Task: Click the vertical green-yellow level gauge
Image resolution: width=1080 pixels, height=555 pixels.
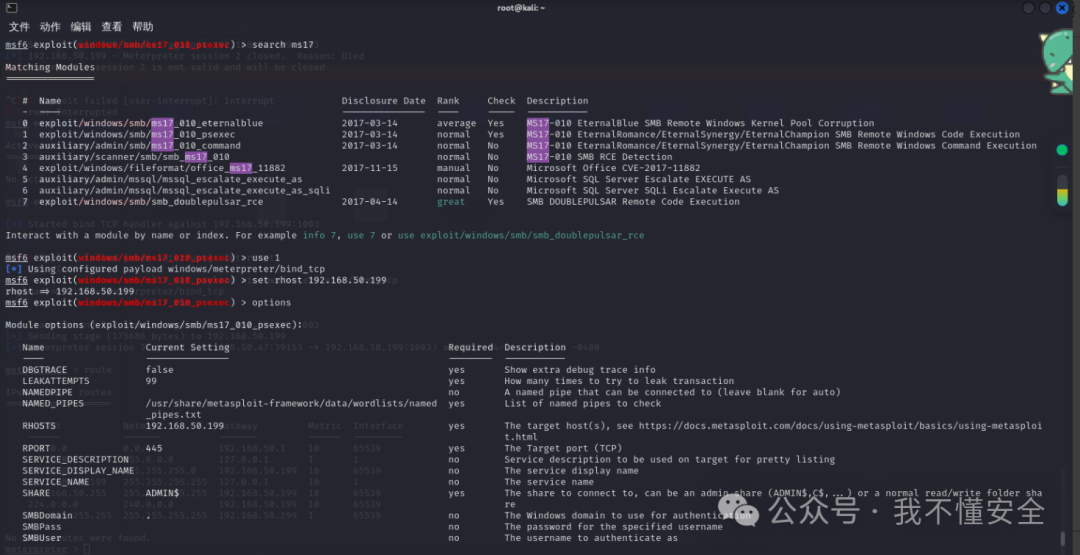Action: pyautogui.click(x=1062, y=190)
